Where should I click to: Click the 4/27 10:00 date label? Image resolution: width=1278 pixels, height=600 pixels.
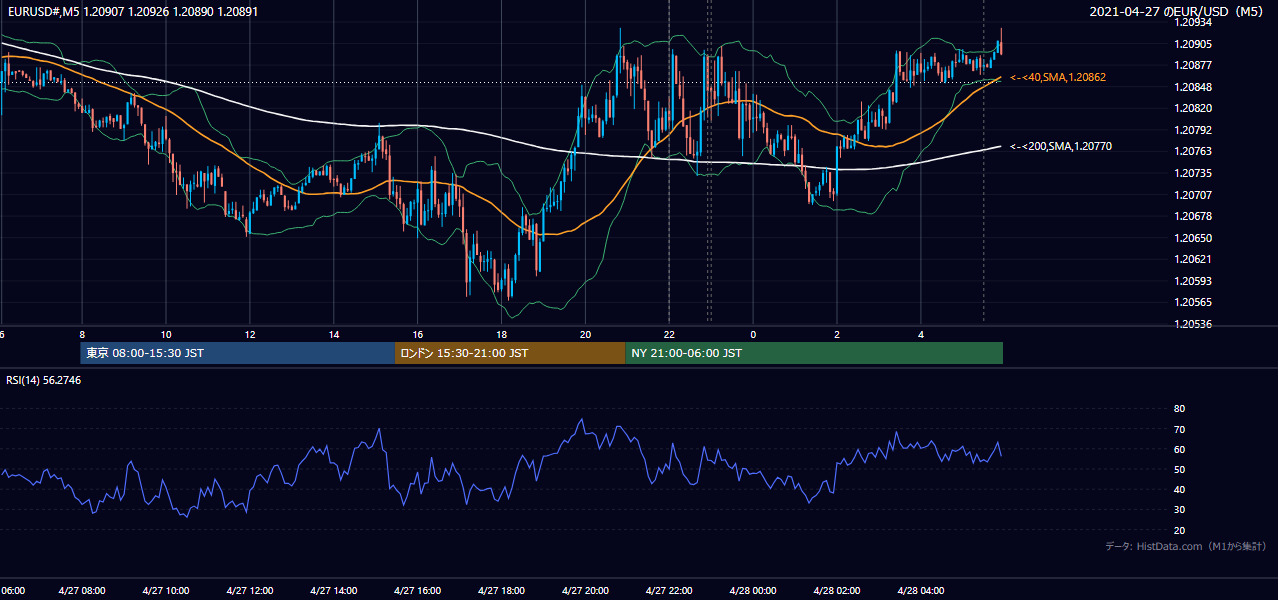[166, 590]
